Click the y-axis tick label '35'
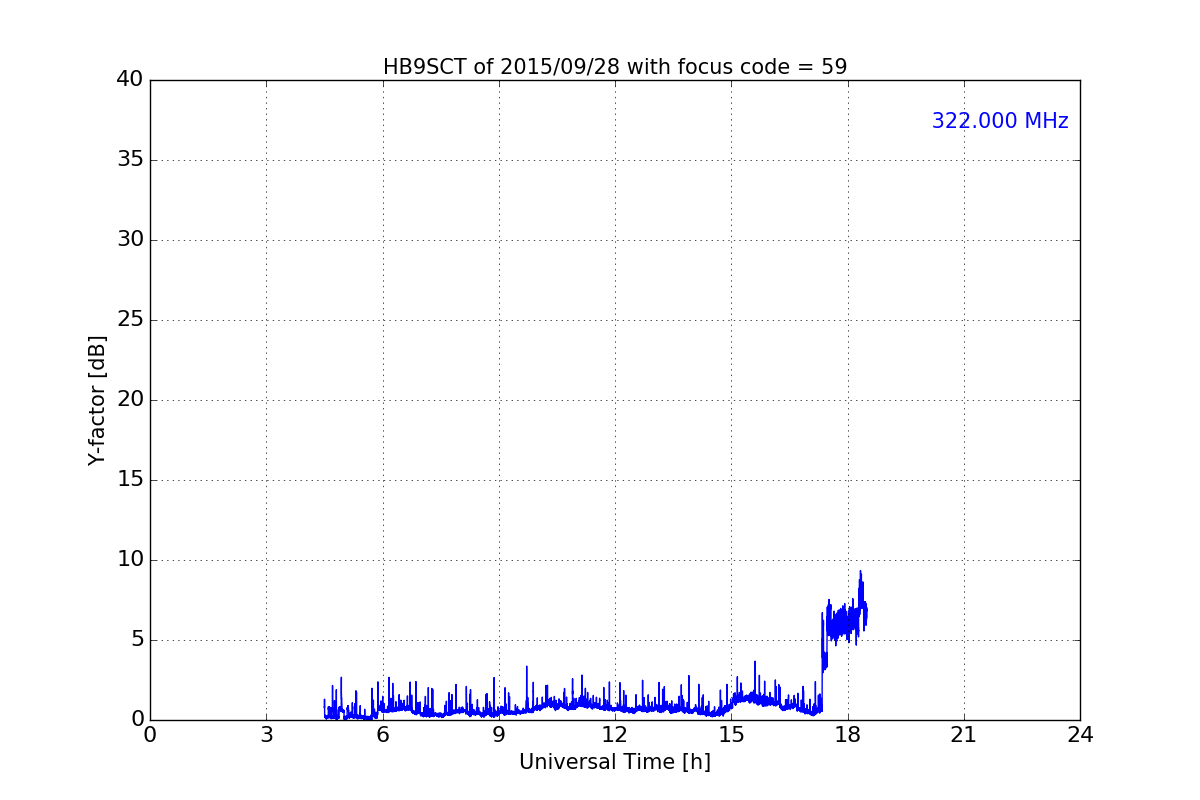The width and height of the screenshot is (1200, 800). (130, 160)
